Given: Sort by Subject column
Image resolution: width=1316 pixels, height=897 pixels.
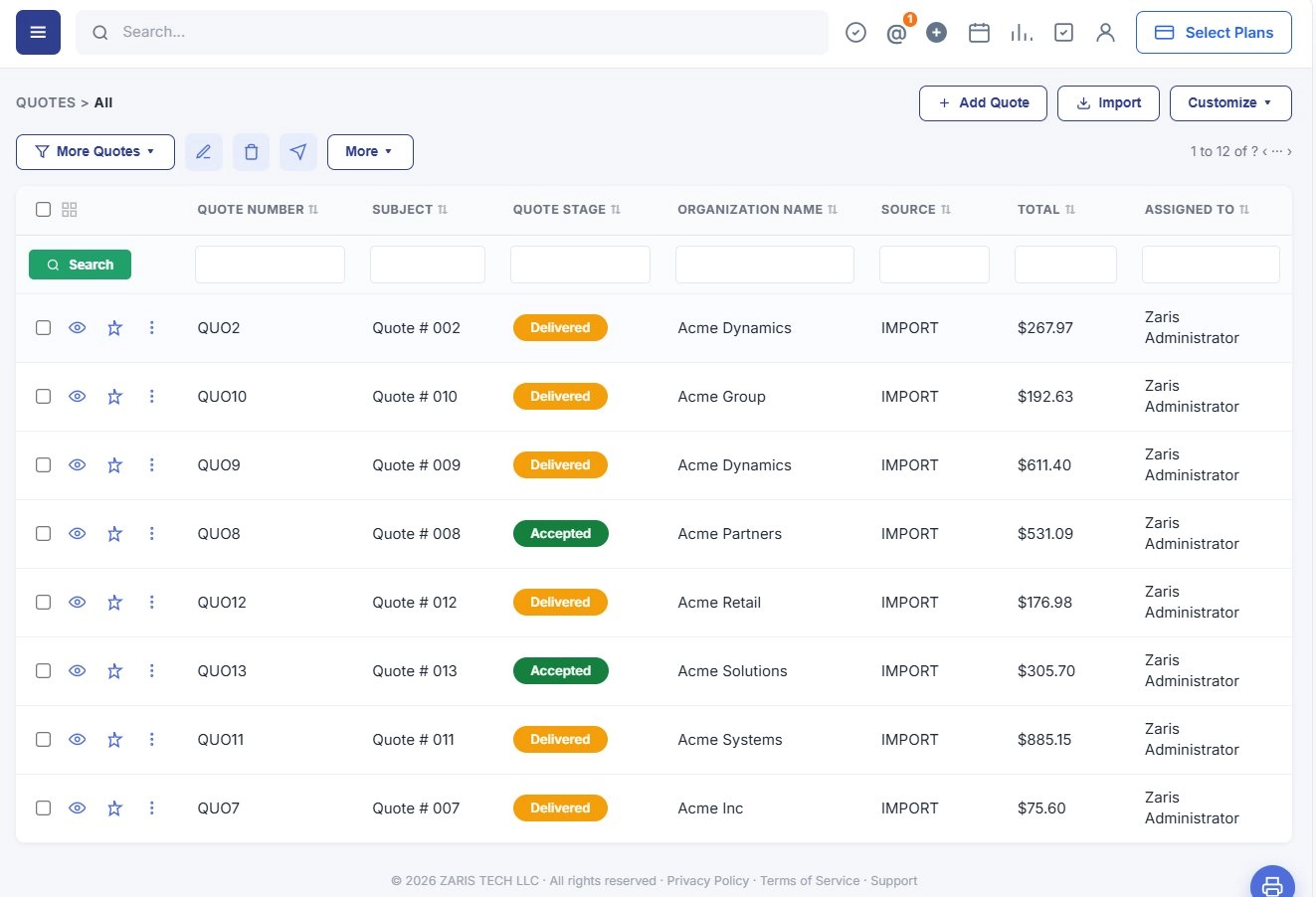Looking at the screenshot, I should (x=410, y=210).
